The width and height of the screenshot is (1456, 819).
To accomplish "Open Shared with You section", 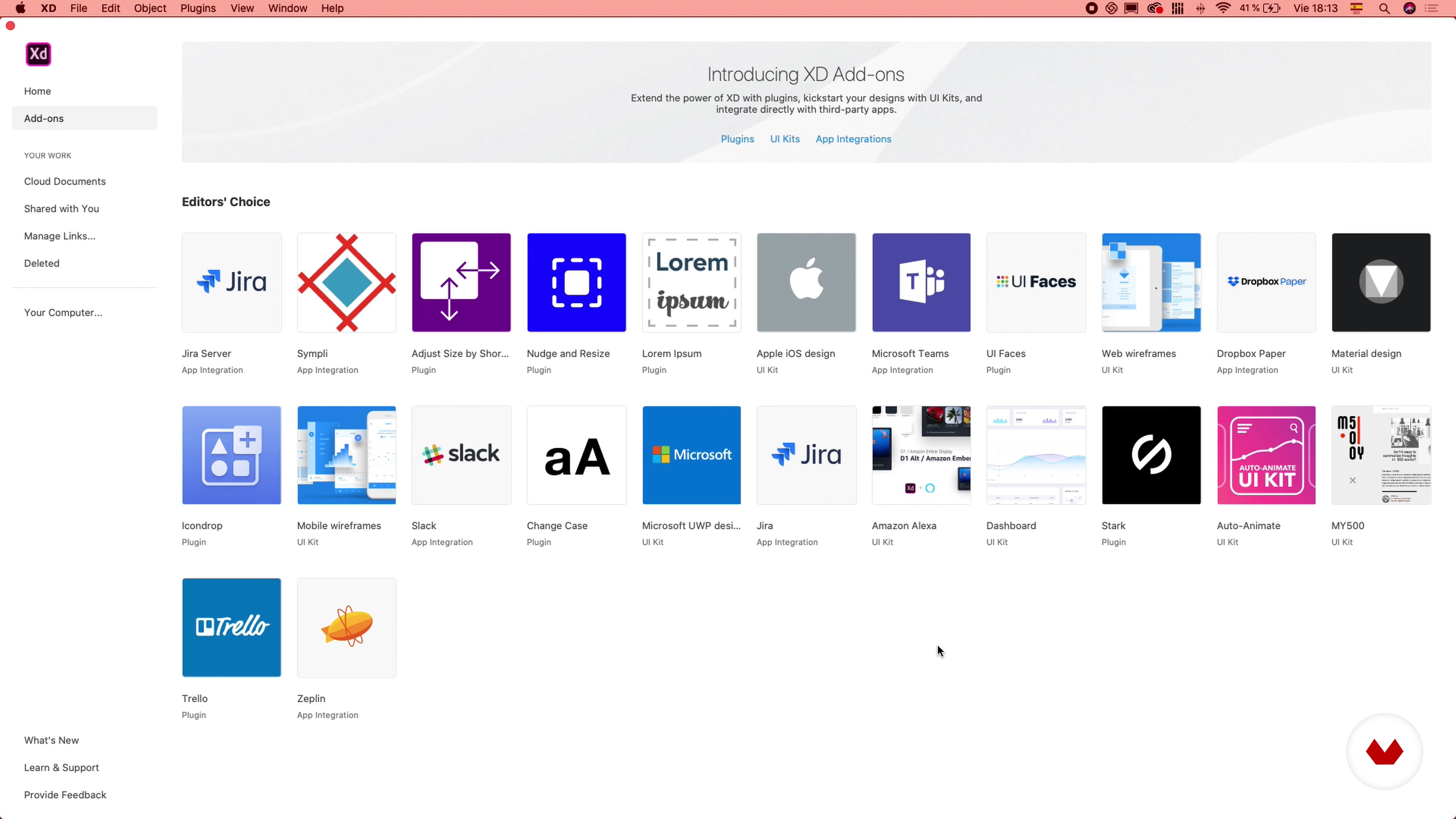I will coord(61,209).
